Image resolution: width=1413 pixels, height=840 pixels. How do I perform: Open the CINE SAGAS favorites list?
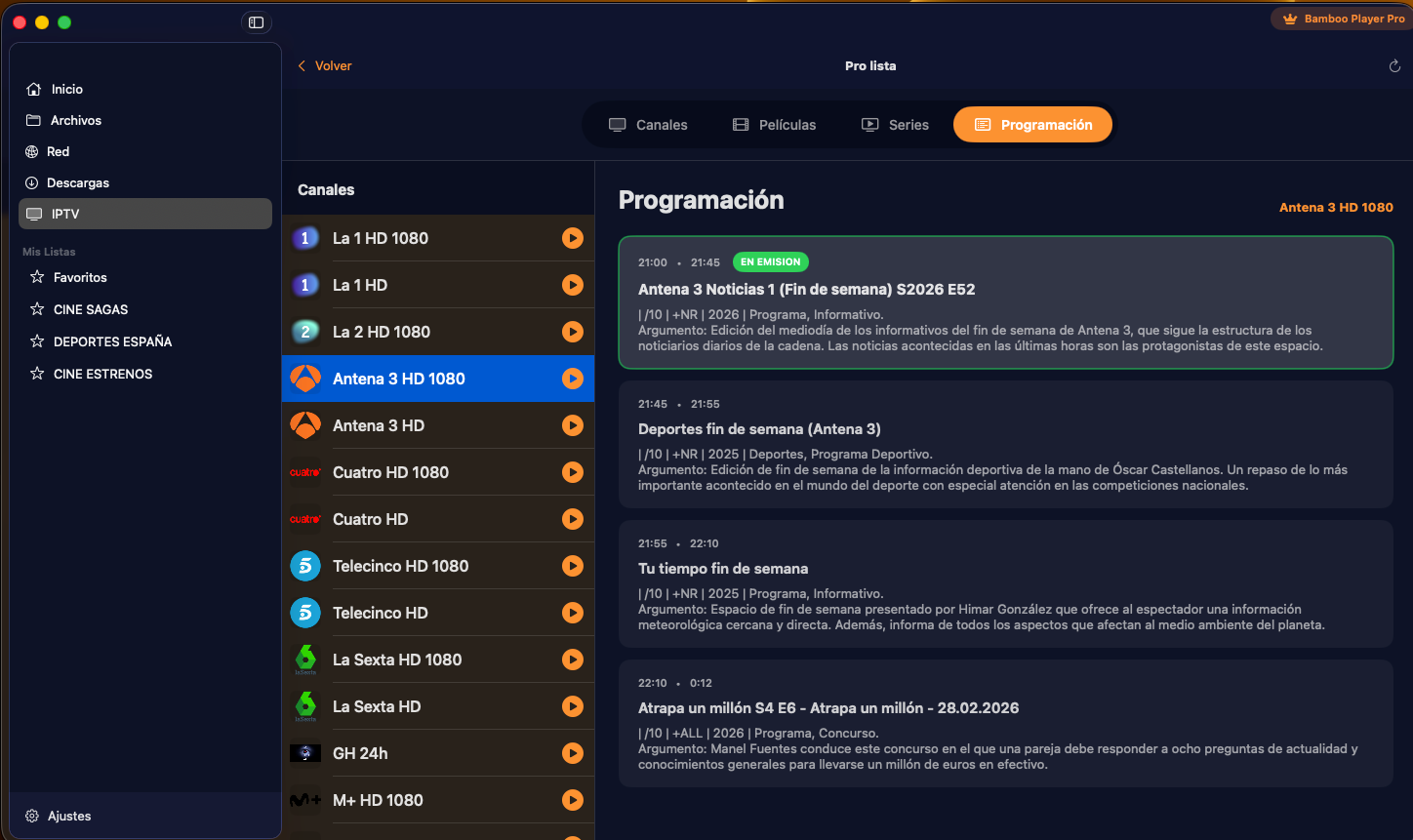91,309
